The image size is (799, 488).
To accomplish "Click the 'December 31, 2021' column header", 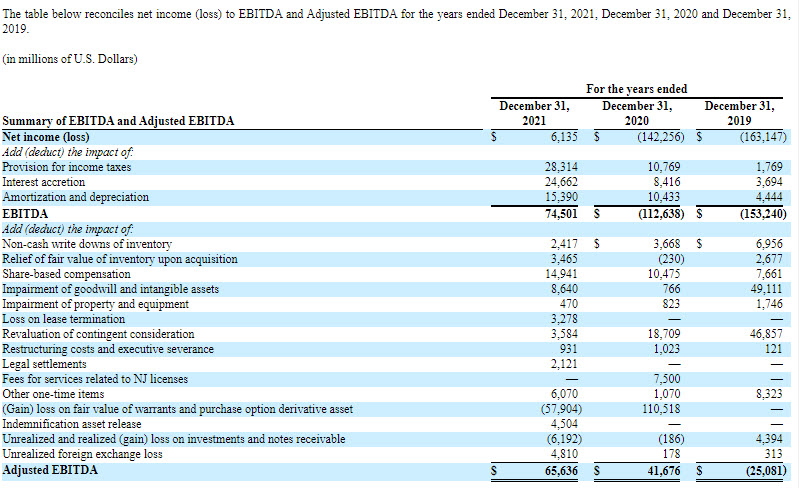I will pyautogui.click(x=535, y=113).
